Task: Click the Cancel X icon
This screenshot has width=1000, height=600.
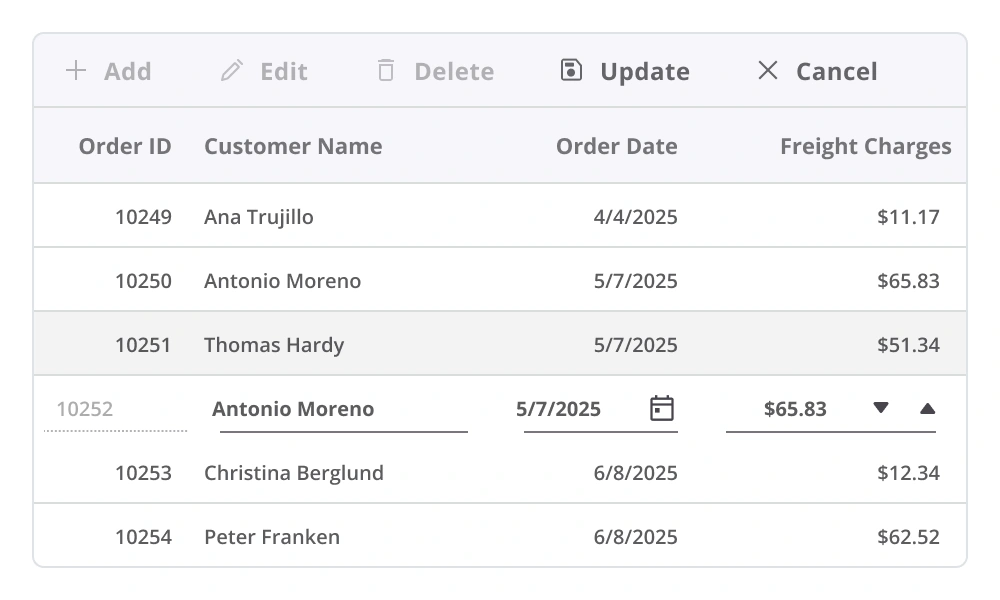Action: [768, 71]
